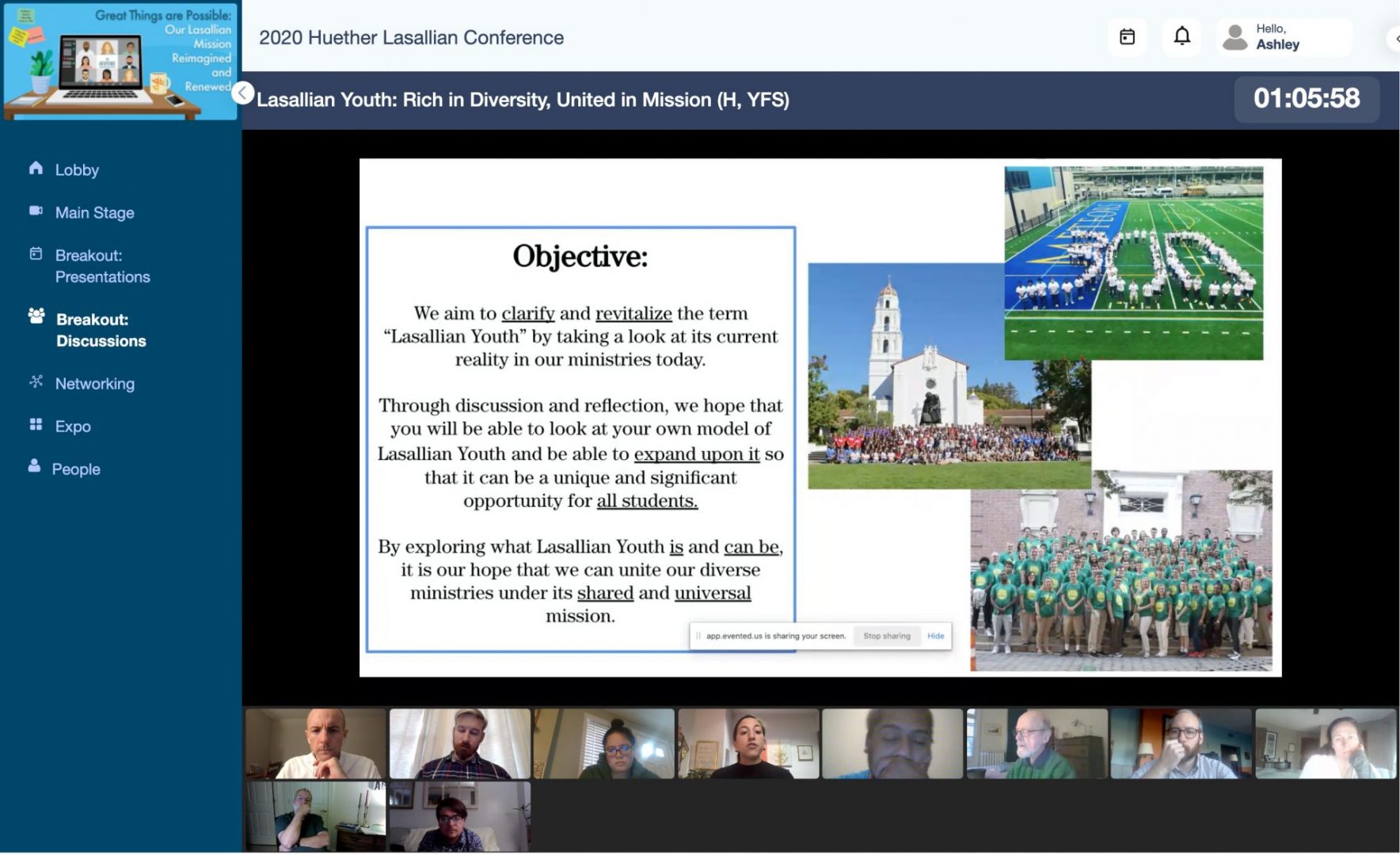Collapse the left sidebar with arrow
The image size is (1400, 855).
[x=242, y=93]
